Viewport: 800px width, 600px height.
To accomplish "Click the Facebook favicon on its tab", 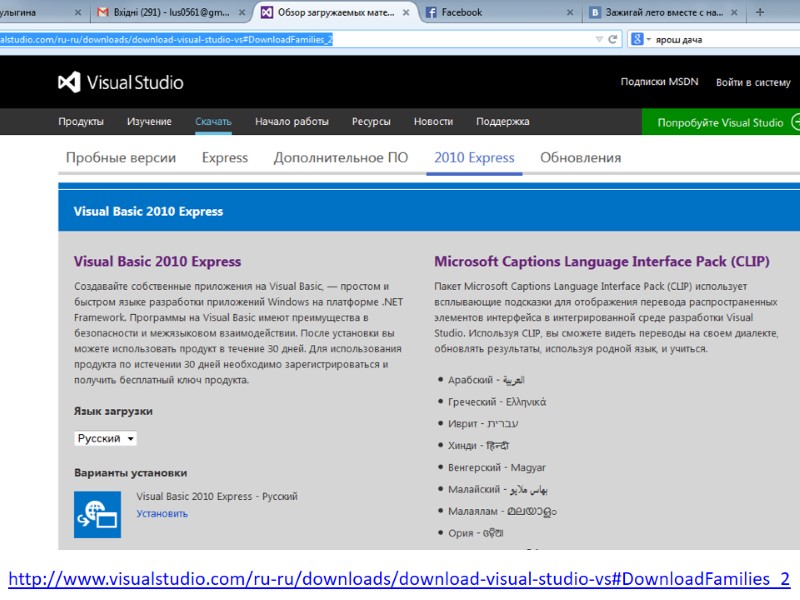I will coord(431,12).
